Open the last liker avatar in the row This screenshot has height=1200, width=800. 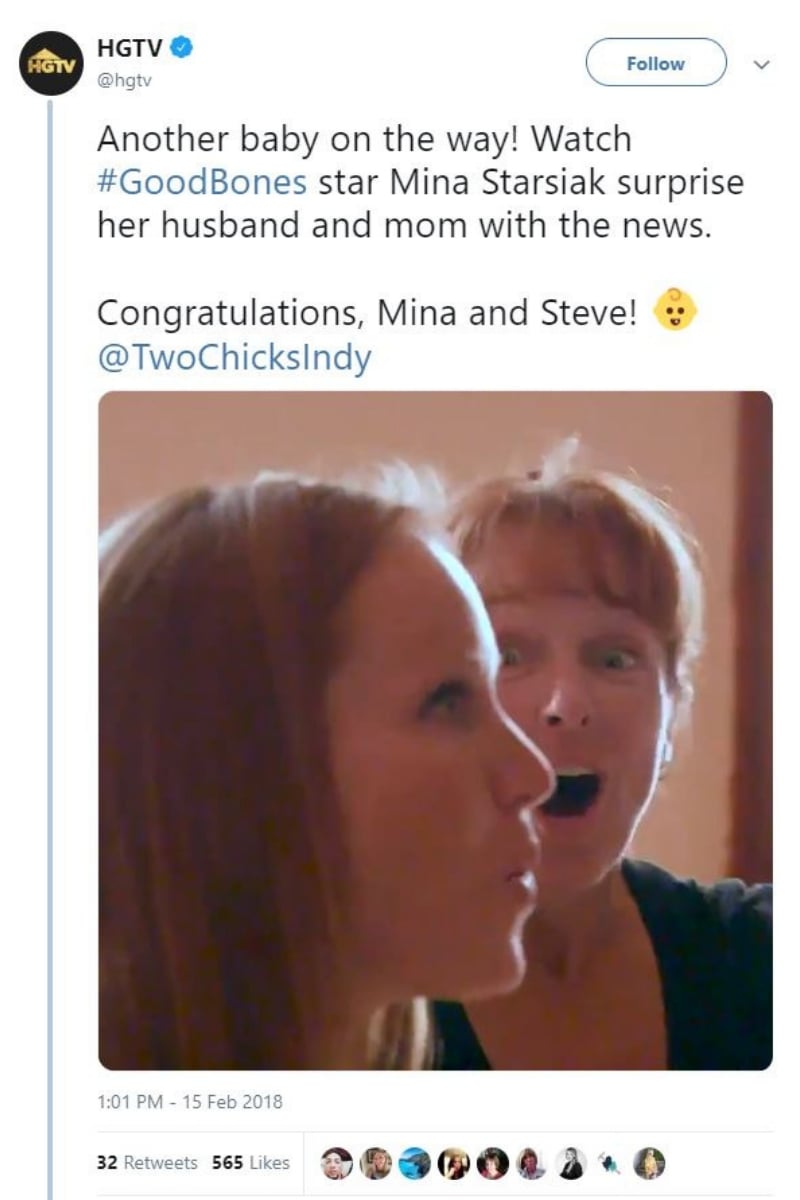[x=649, y=1162]
